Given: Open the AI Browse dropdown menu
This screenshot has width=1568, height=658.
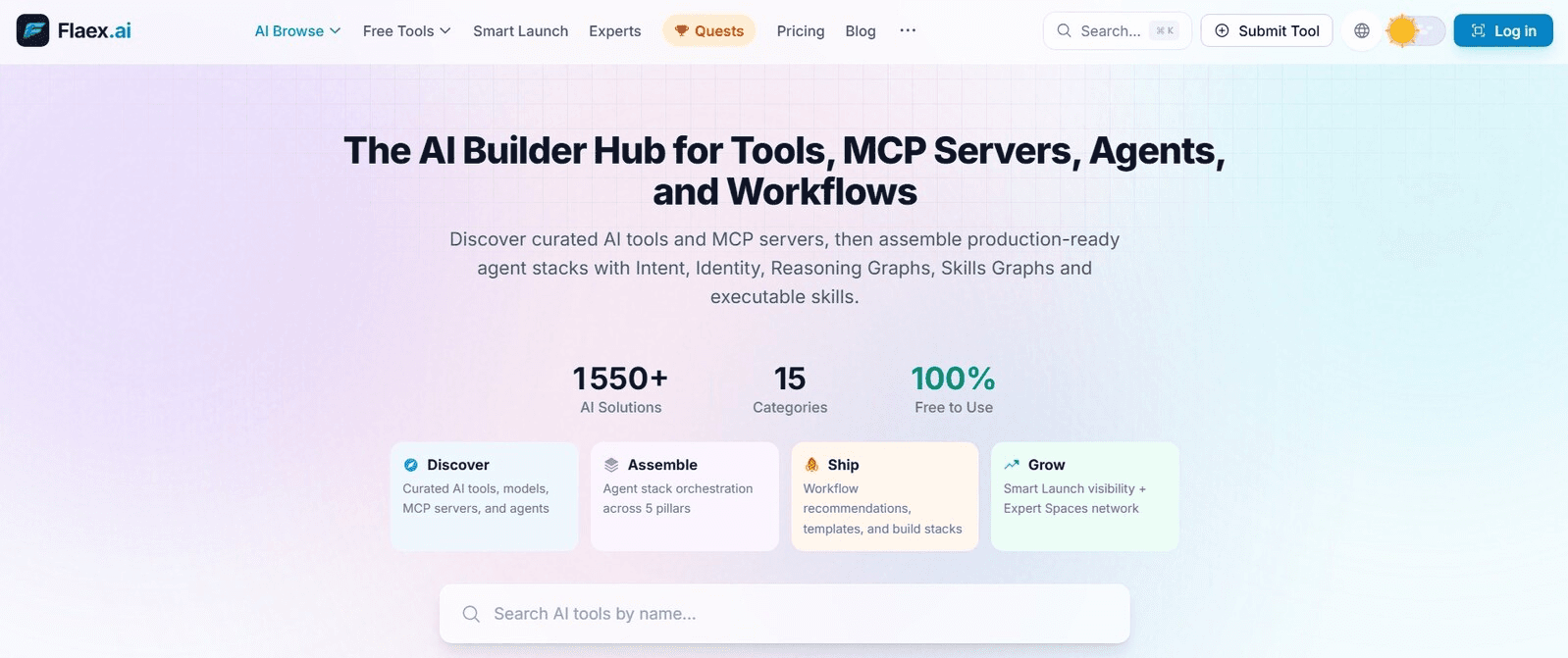Looking at the screenshot, I should click(297, 30).
